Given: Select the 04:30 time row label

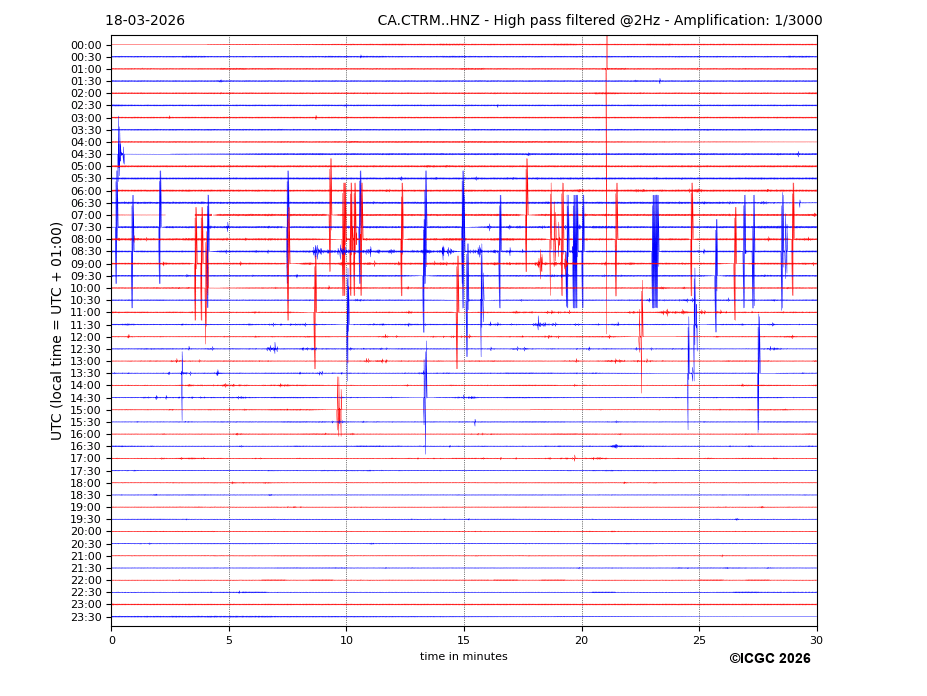Looking at the screenshot, I should [x=85, y=154].
